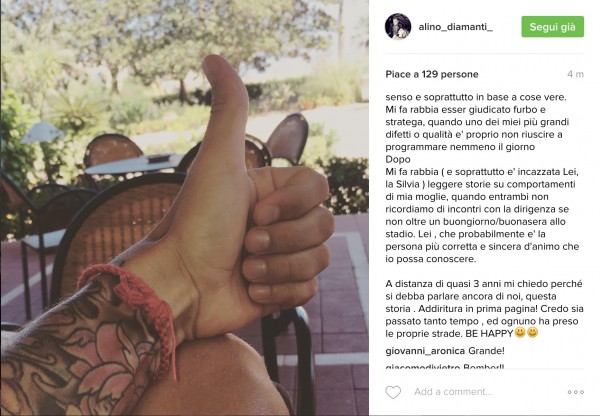Click the first smiley emoji after BE HAPPY
This screenshot has width=600, height=416.
(x=520, y=333)
